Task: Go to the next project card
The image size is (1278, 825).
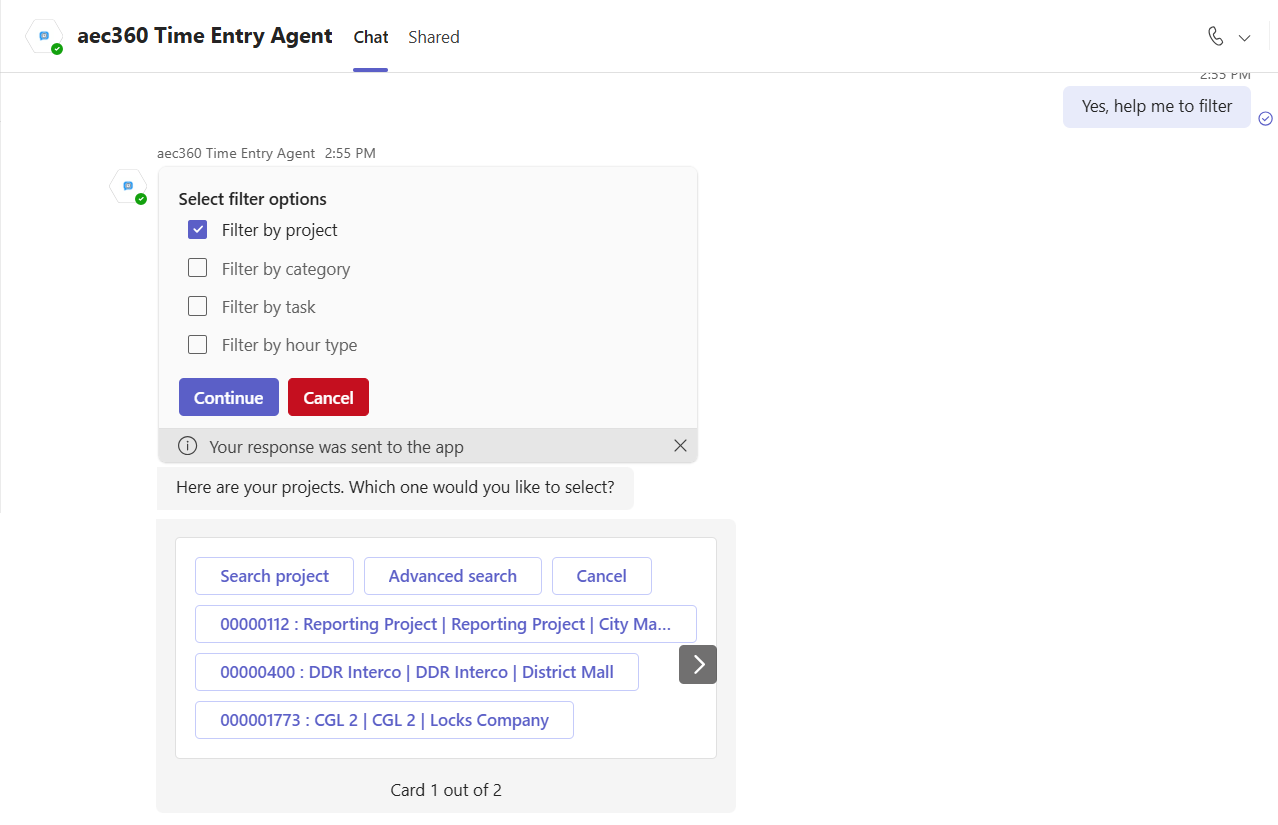Action: point(698,664)
